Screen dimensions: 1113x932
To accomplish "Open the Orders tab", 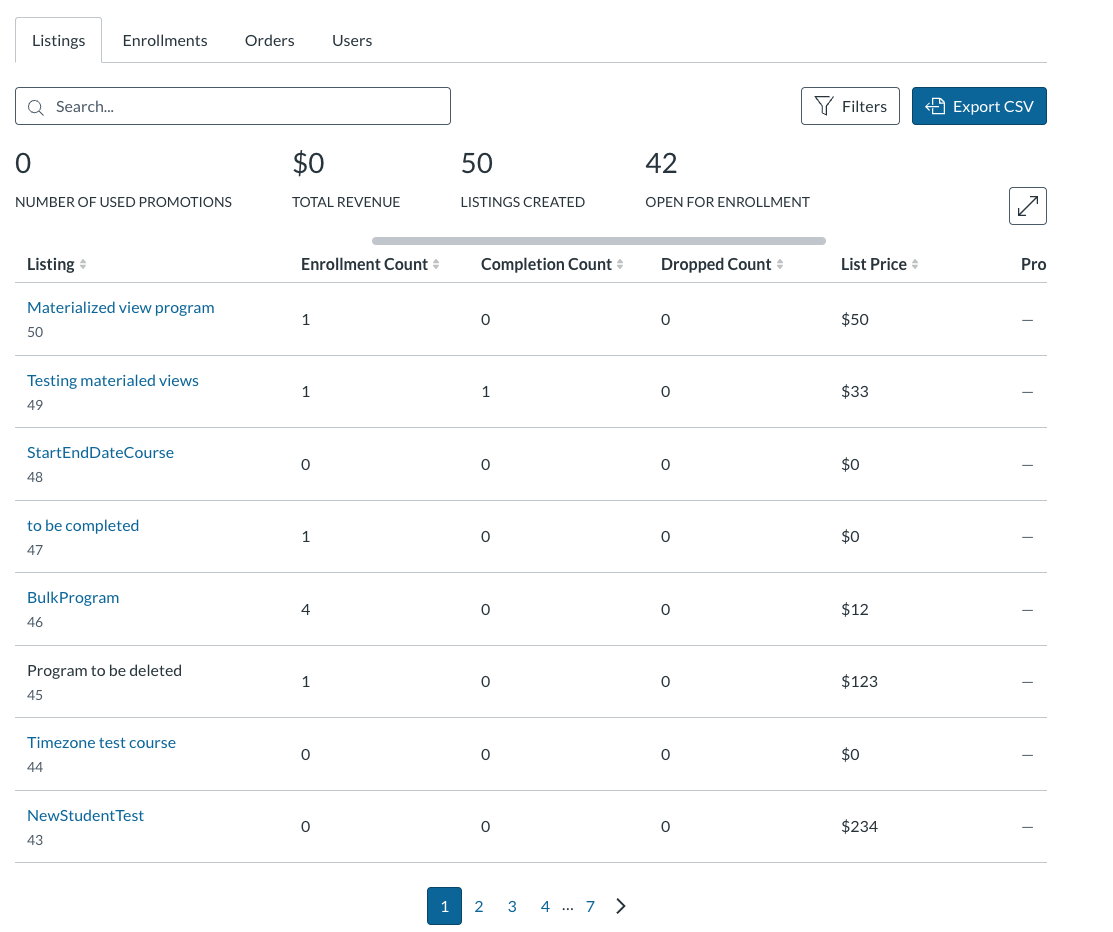I will coord(270,40).
